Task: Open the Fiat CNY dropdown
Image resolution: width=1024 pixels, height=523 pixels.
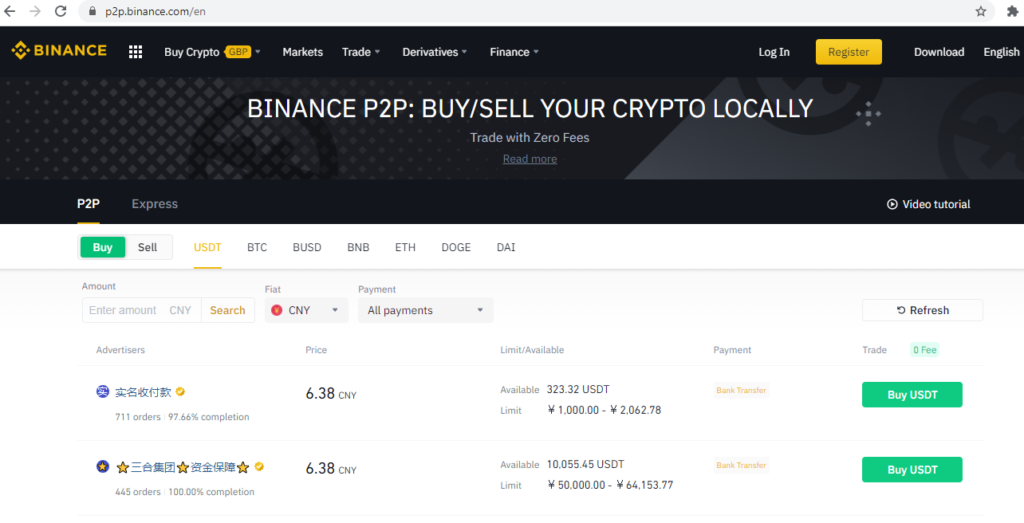Action: coord(306,310)
